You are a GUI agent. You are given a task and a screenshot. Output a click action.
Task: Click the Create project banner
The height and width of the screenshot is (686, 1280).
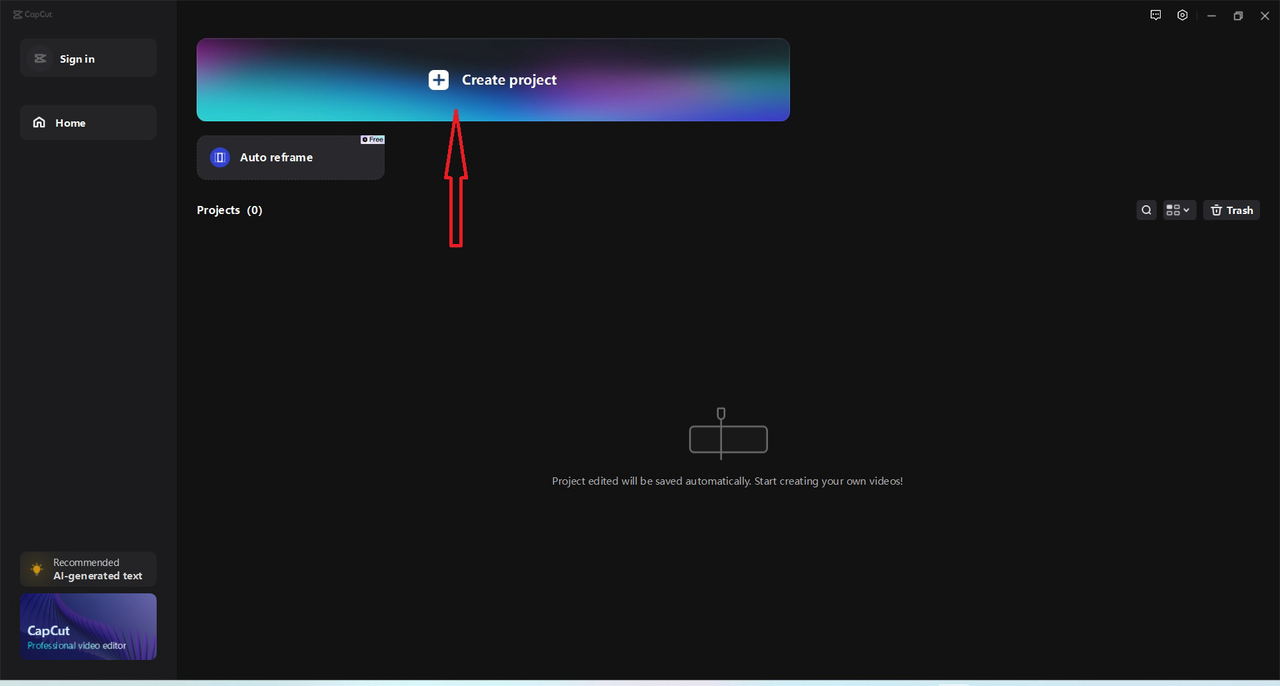pyautogui.click(x=493, y=80)
